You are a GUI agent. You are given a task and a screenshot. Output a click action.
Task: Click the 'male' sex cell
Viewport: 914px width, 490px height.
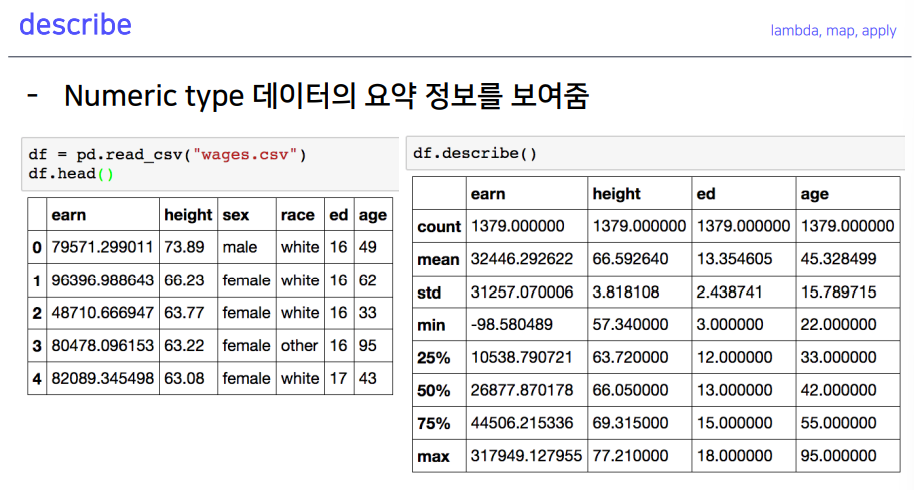(240, 247)
